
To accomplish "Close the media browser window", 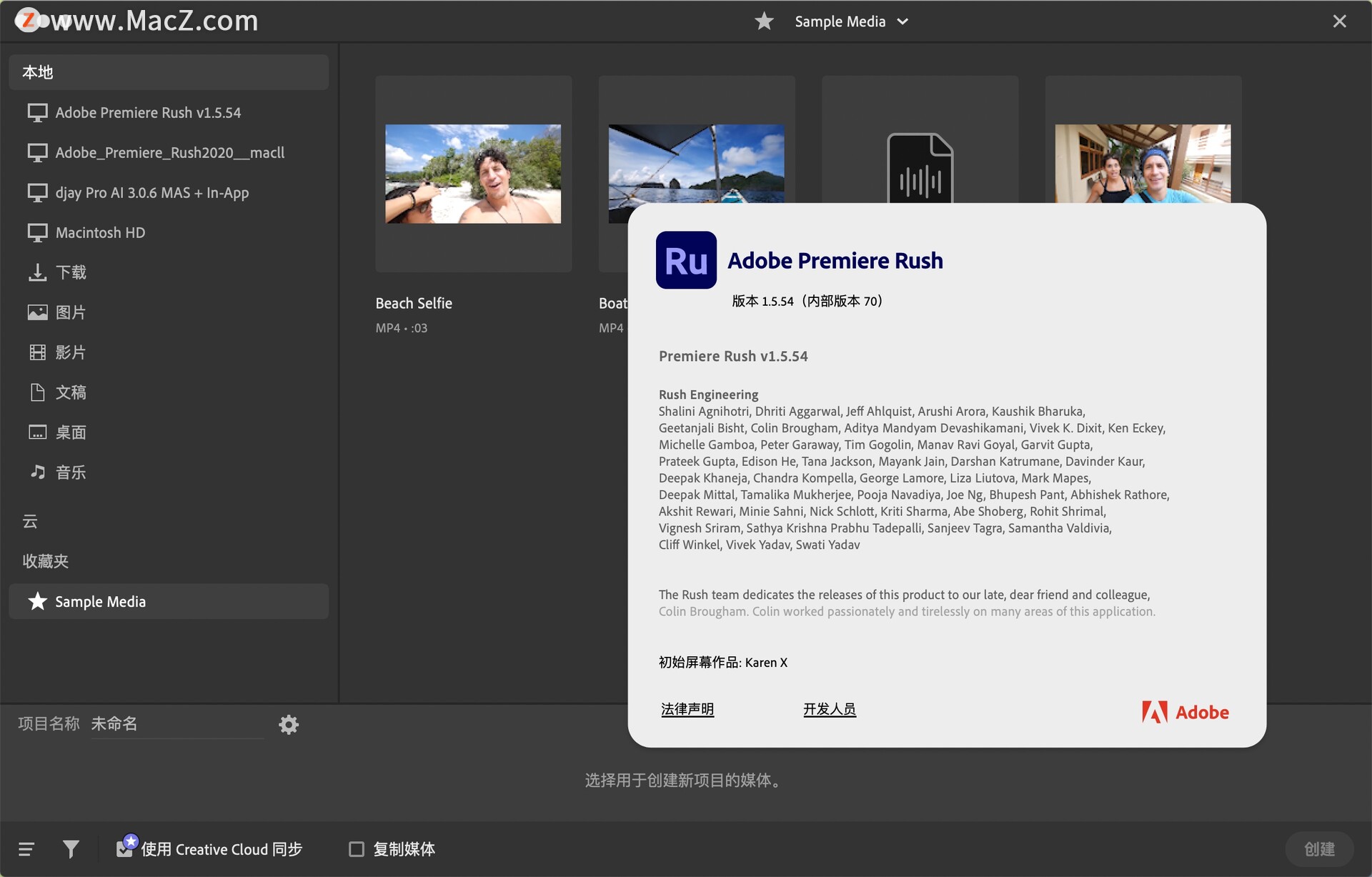I will point(1340,21).
